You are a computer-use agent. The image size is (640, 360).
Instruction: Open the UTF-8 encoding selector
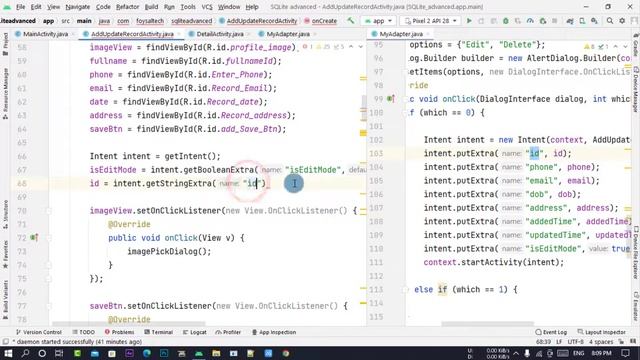coord(576,342)
